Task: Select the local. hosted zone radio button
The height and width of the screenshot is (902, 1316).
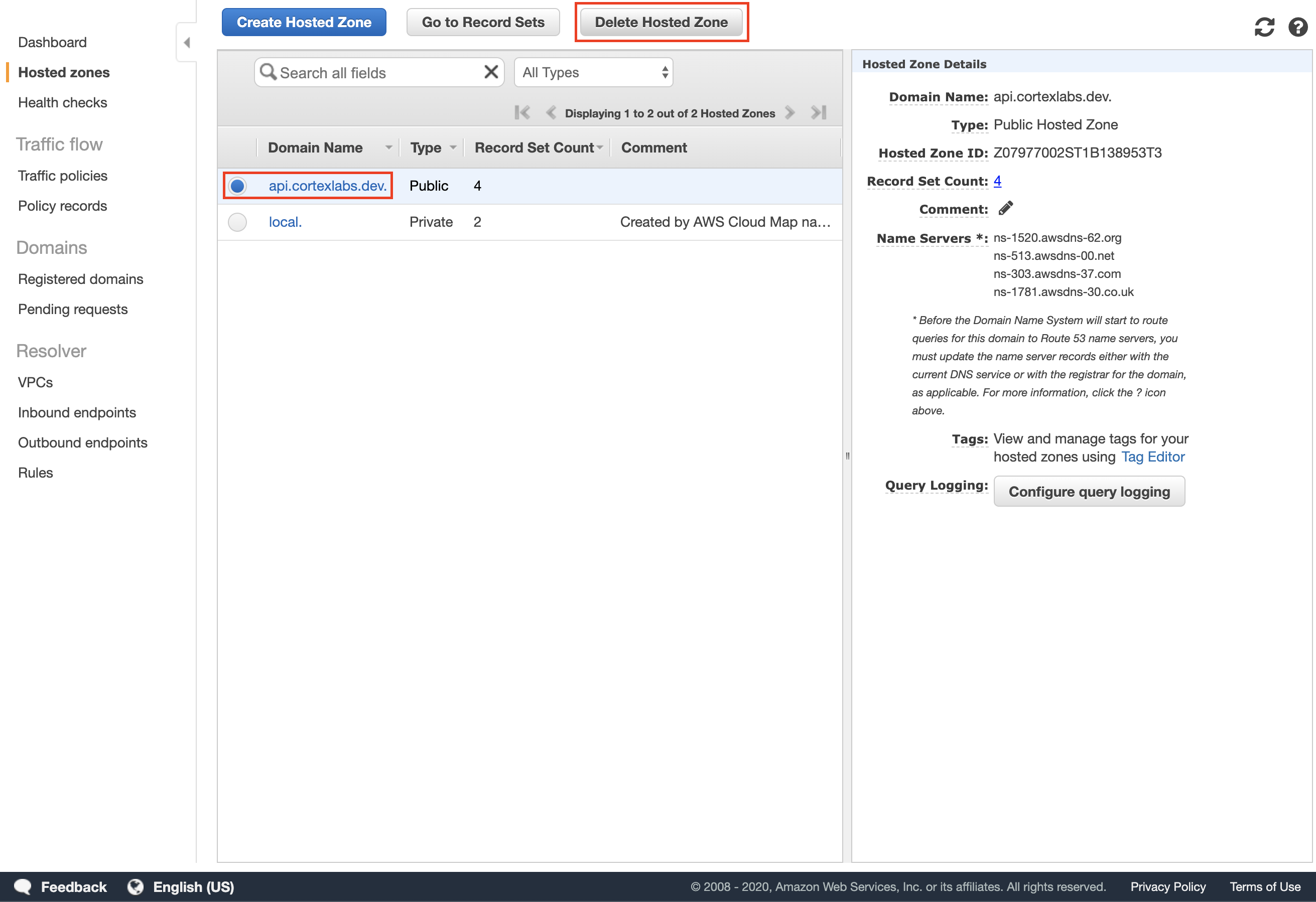Action: pos(237,222)
